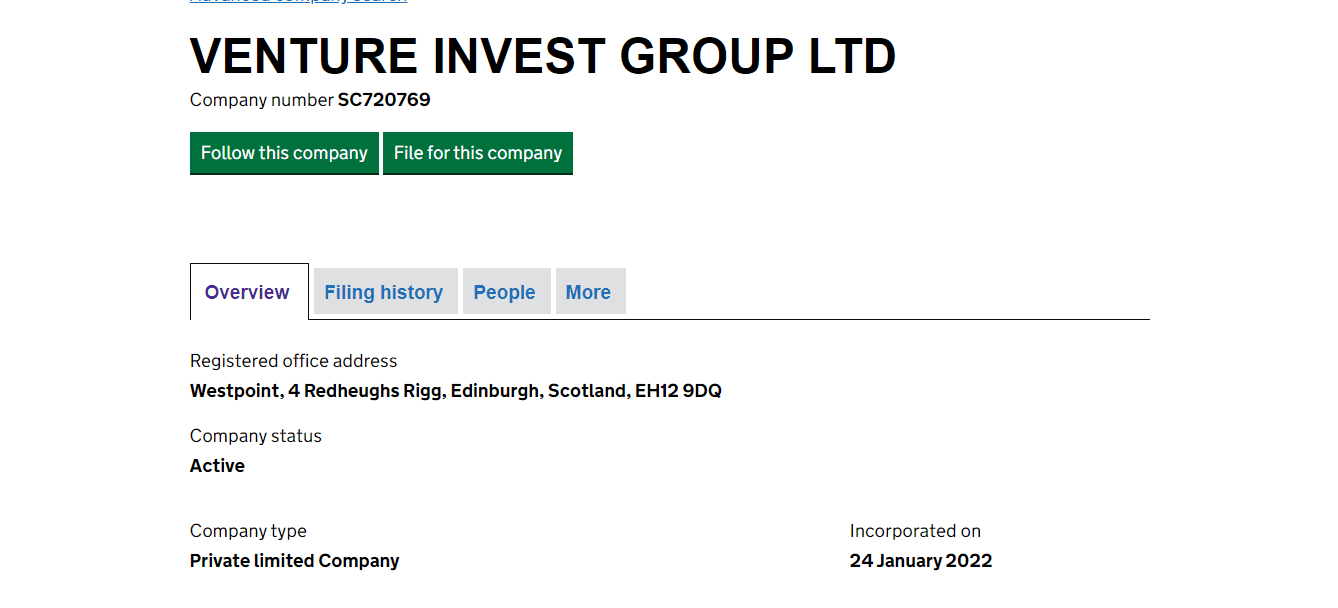Image resolution: width=1338 pixels, height=608 pixels.
Task: Select the Overview tab
Action: click(247, 292)
